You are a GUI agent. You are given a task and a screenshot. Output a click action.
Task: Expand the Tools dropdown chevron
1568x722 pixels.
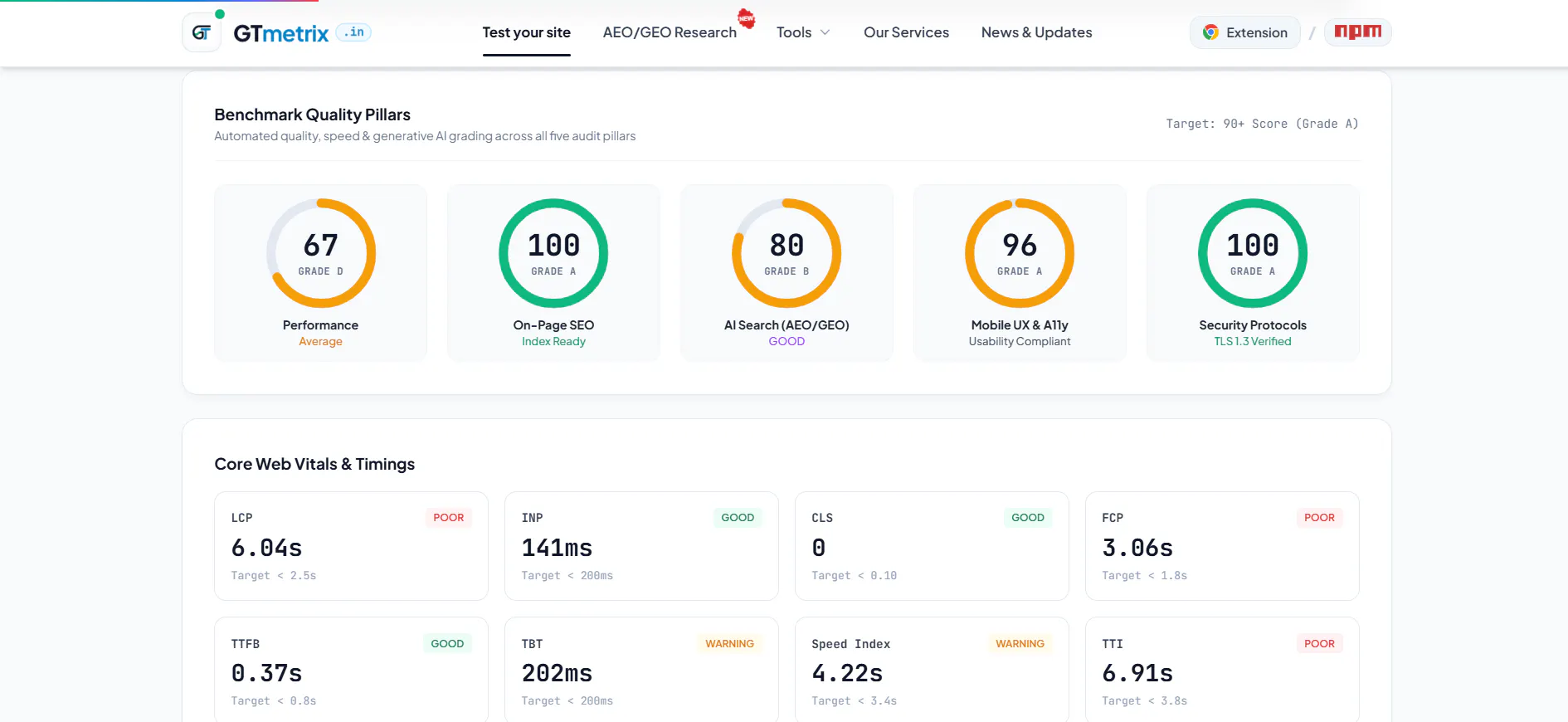pyautogui.click(x=825, y=32)
